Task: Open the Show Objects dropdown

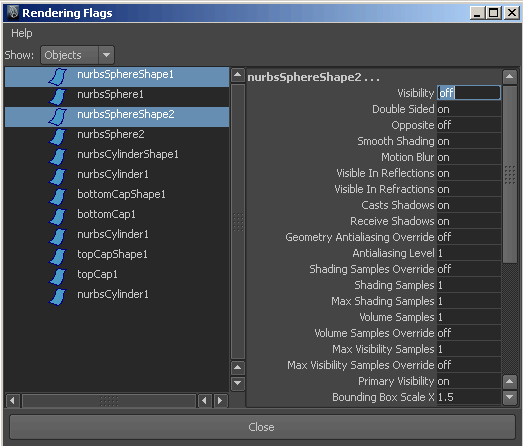Action: pos(106,55)
